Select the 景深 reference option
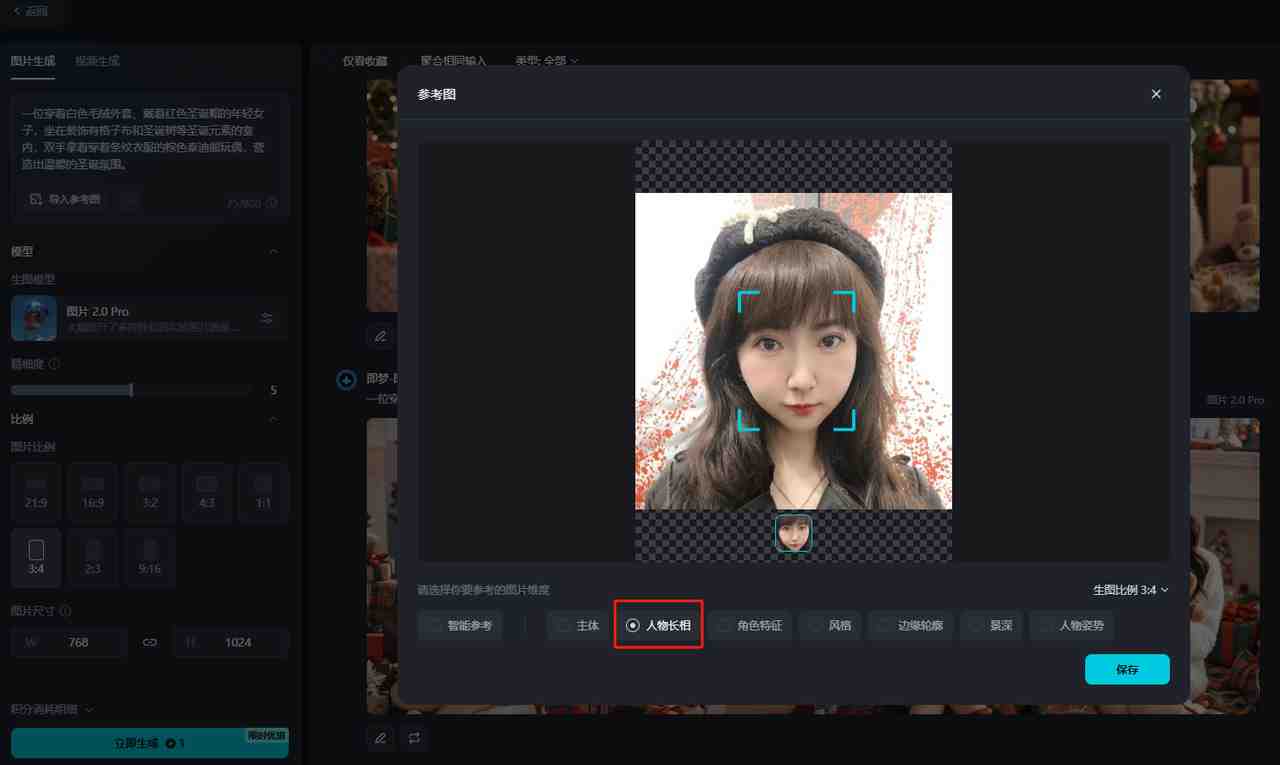 tap(991, 625)
